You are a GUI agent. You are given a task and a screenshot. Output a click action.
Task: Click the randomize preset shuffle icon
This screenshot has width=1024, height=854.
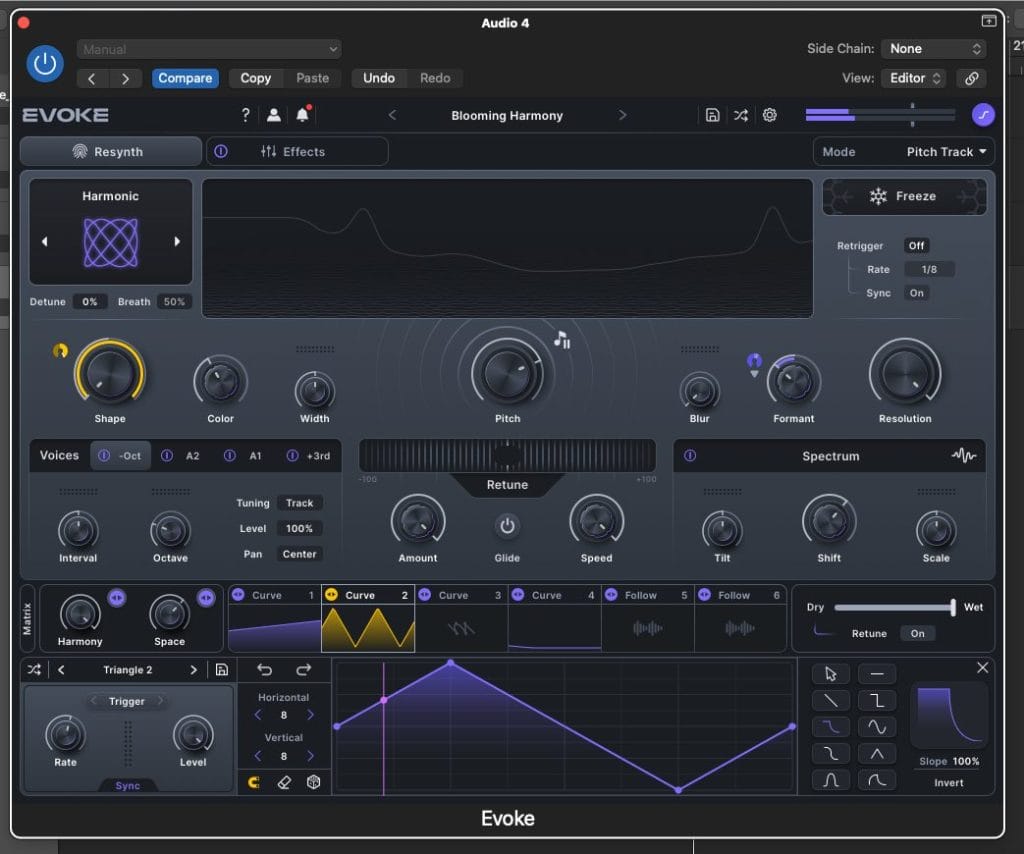pos(740,115)
